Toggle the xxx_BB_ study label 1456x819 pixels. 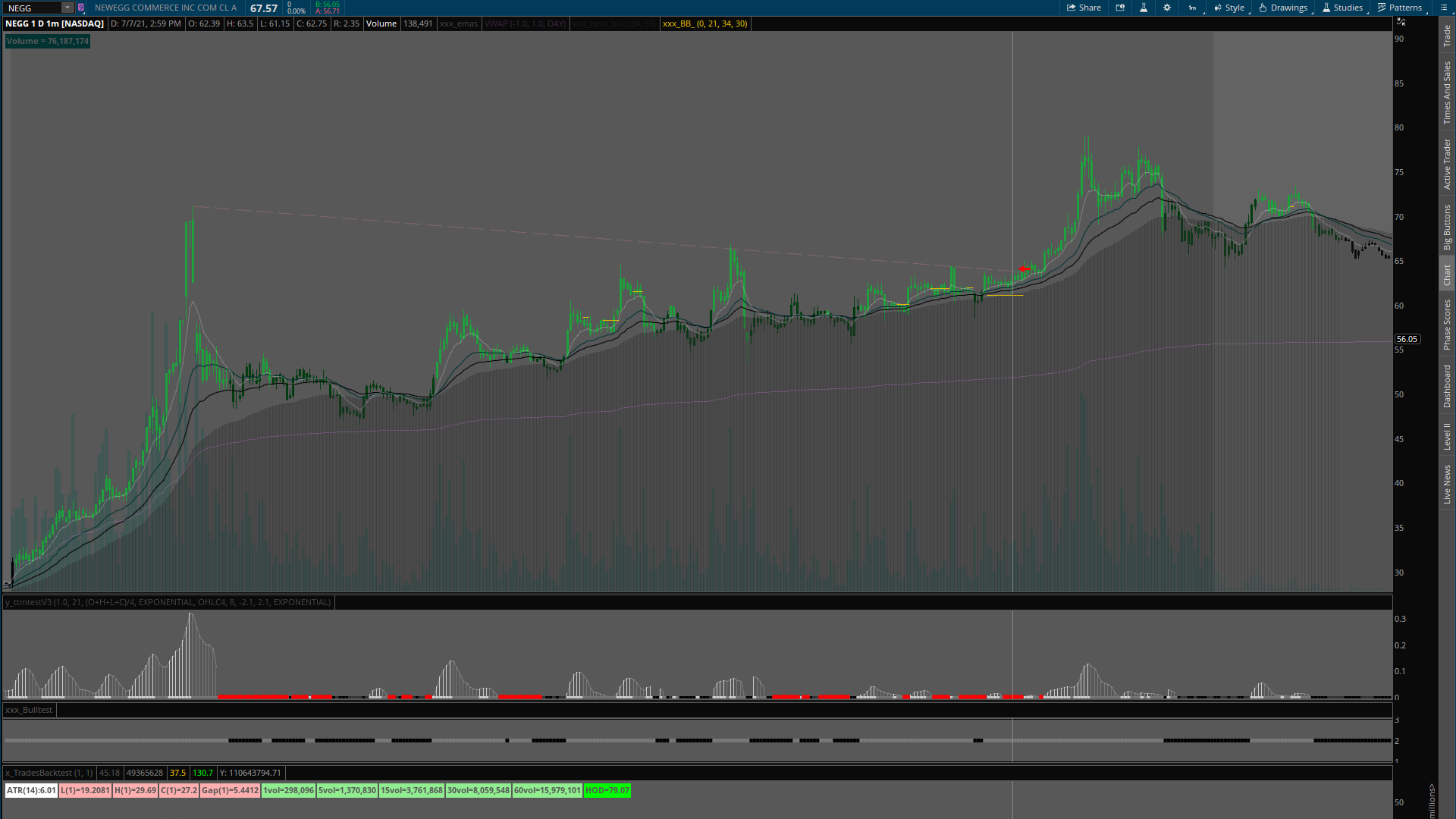[704, 24]
